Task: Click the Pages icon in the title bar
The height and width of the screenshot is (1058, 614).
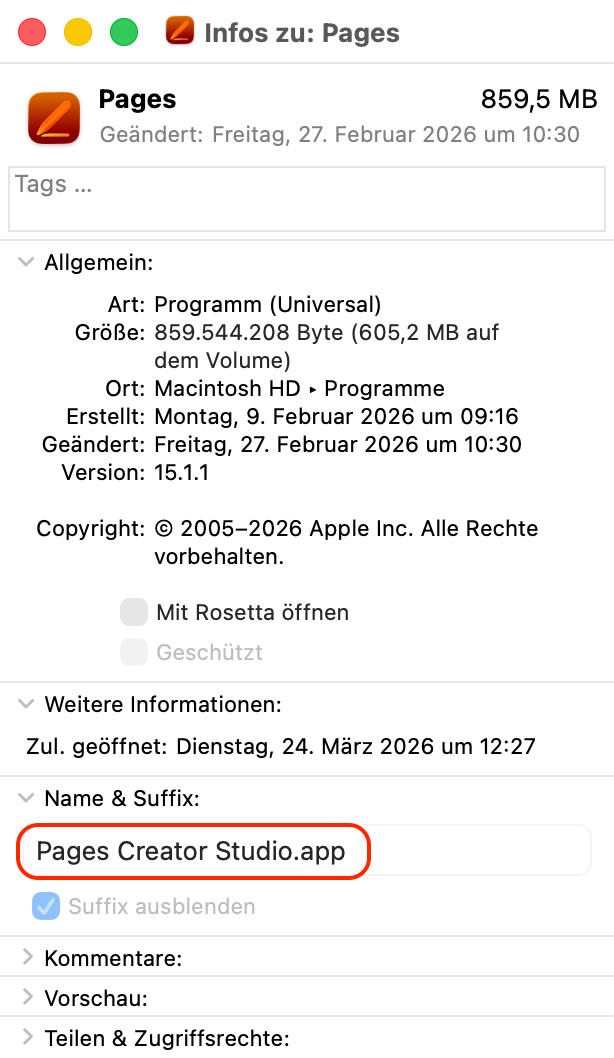Action: tap(180, 32)
